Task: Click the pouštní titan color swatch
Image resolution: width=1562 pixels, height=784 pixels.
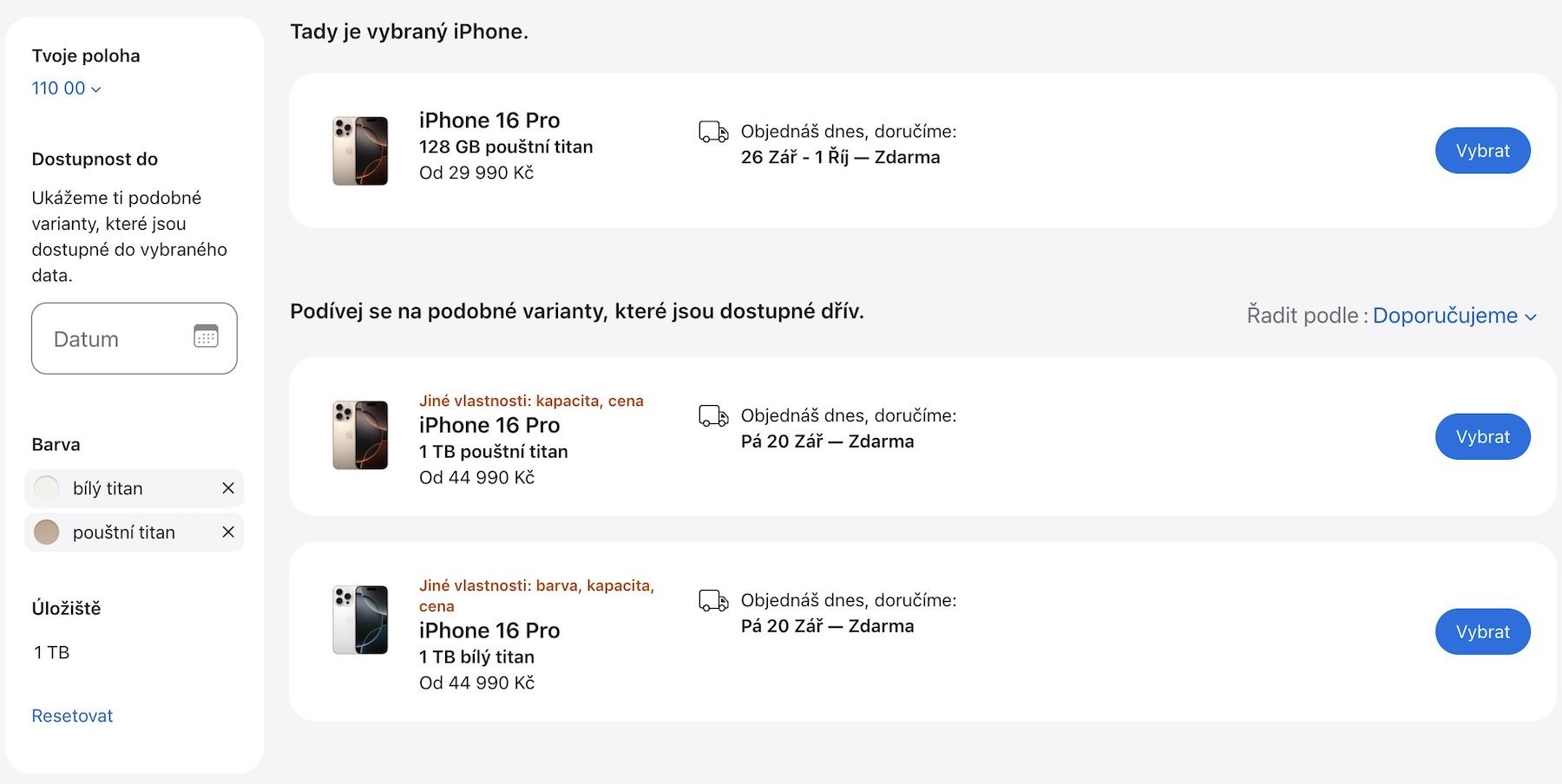Action: [46, 532]
